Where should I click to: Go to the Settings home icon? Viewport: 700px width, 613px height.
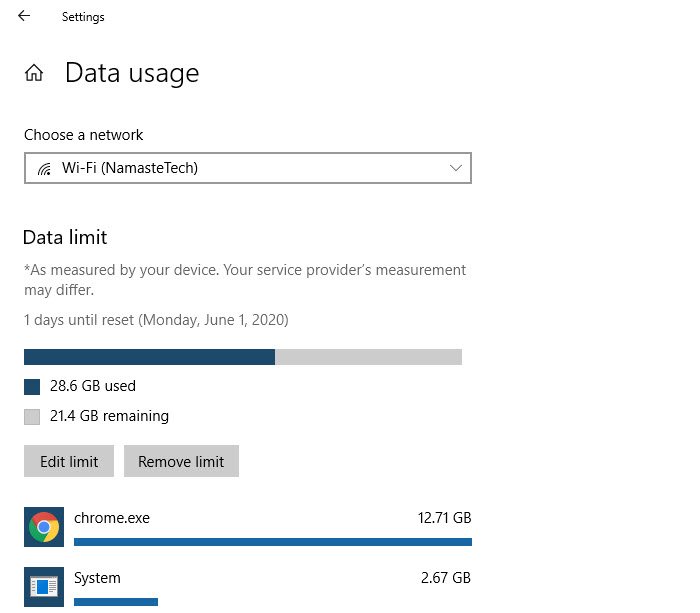pos(34,73)
